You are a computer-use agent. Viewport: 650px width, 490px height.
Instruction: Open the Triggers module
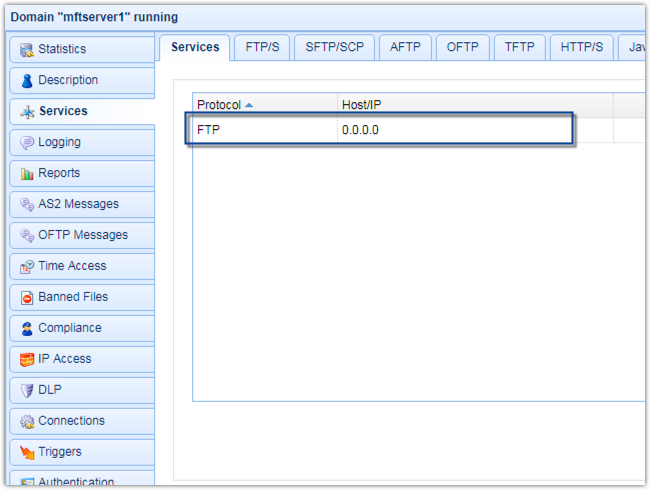pyautogui.click(x=82, y=452)
